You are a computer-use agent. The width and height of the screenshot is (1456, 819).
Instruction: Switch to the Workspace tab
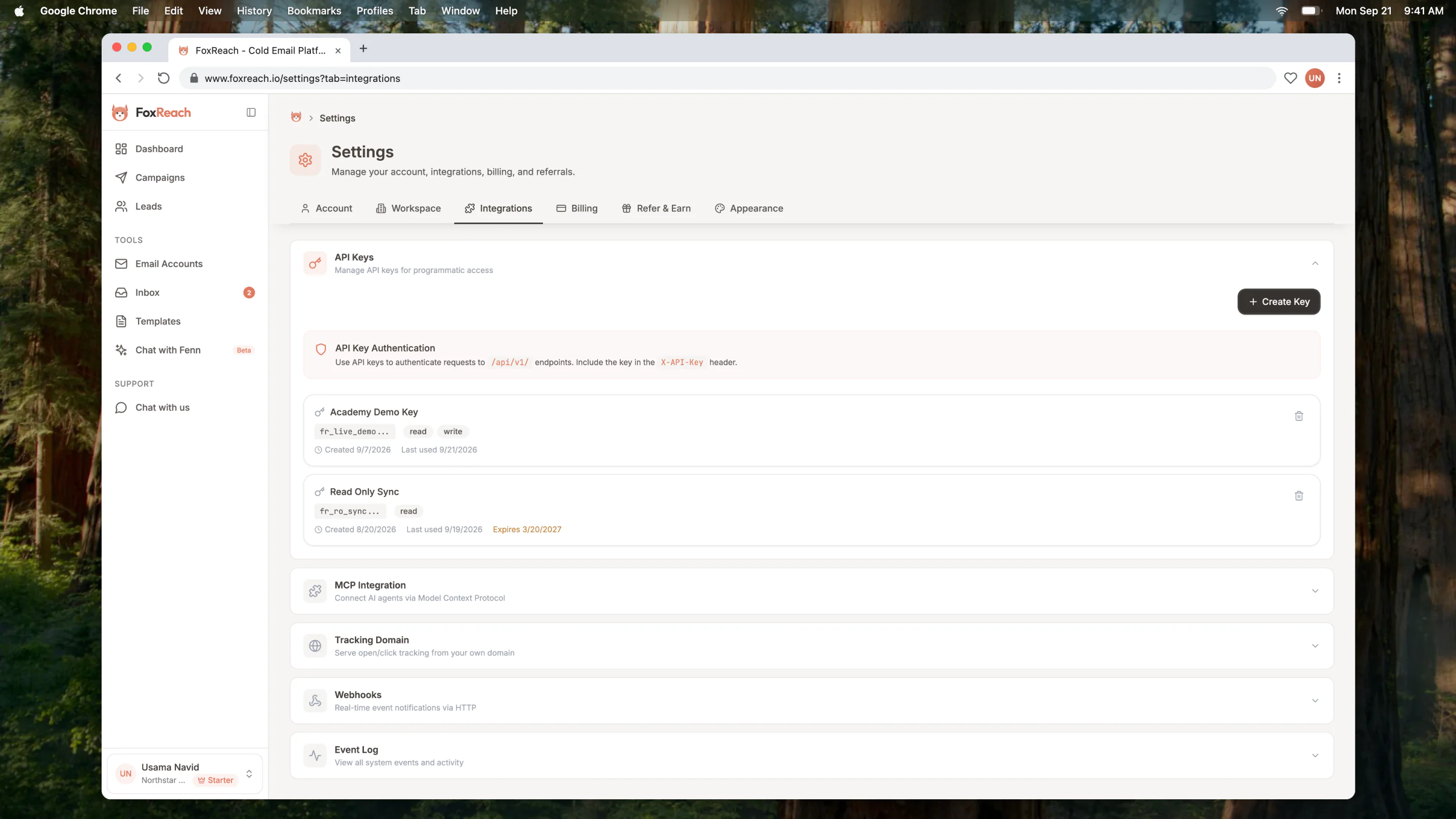tap(408, 208)
